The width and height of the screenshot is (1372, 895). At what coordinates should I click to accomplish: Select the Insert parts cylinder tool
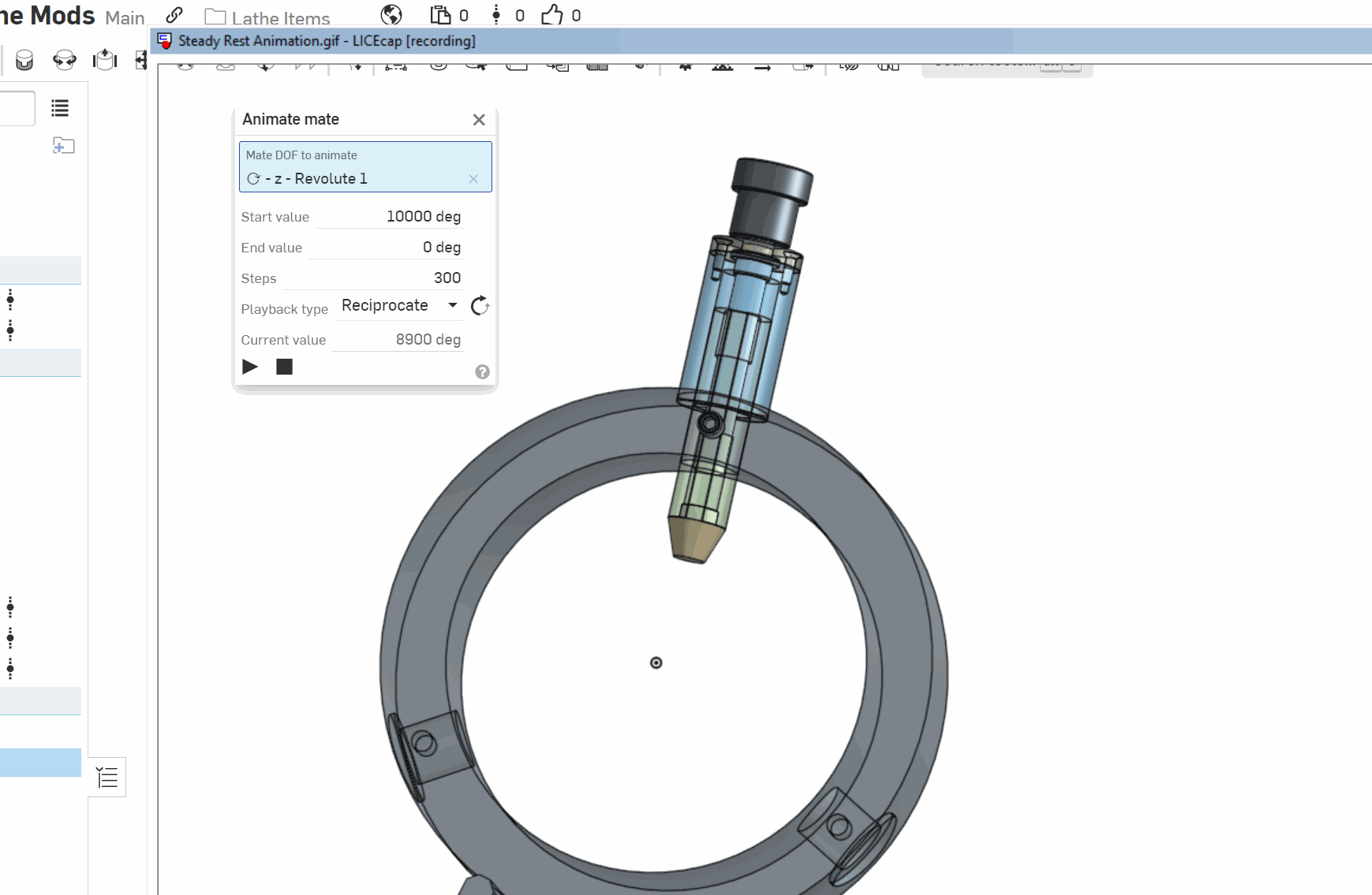24,60
